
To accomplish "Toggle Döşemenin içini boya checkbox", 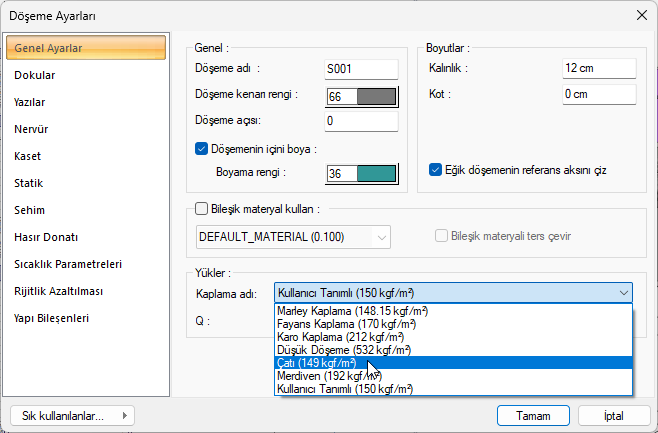I will (x=201, y=149).
